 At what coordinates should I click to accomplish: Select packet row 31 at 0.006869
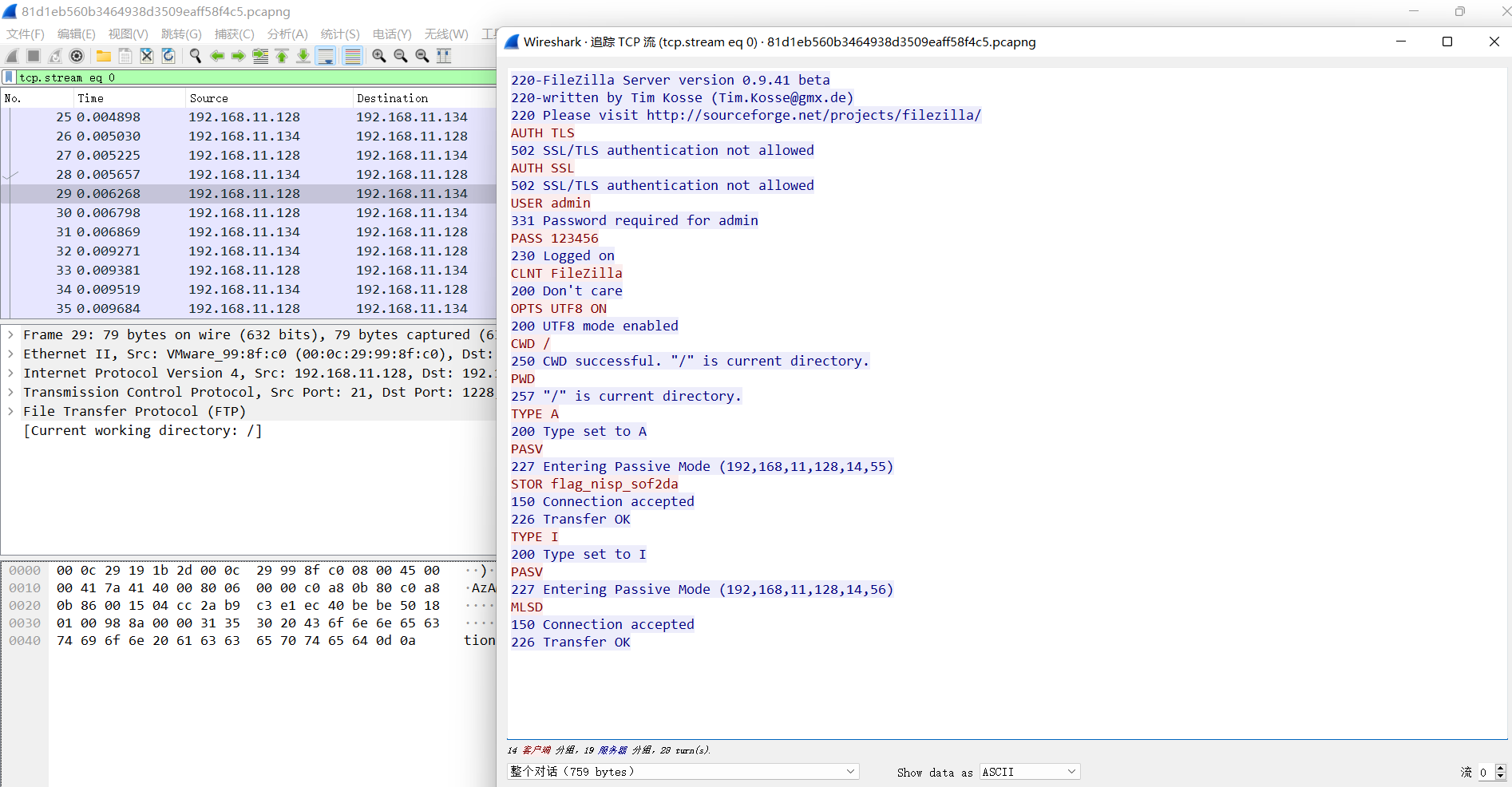tap(248, 232)
